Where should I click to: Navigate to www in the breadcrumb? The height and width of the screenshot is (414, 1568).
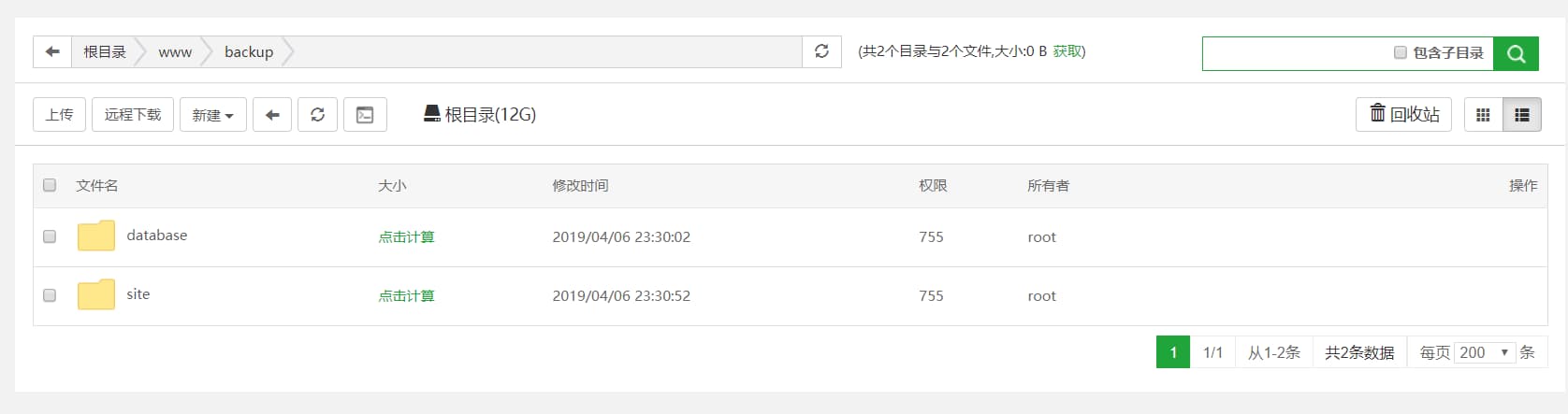175,52
